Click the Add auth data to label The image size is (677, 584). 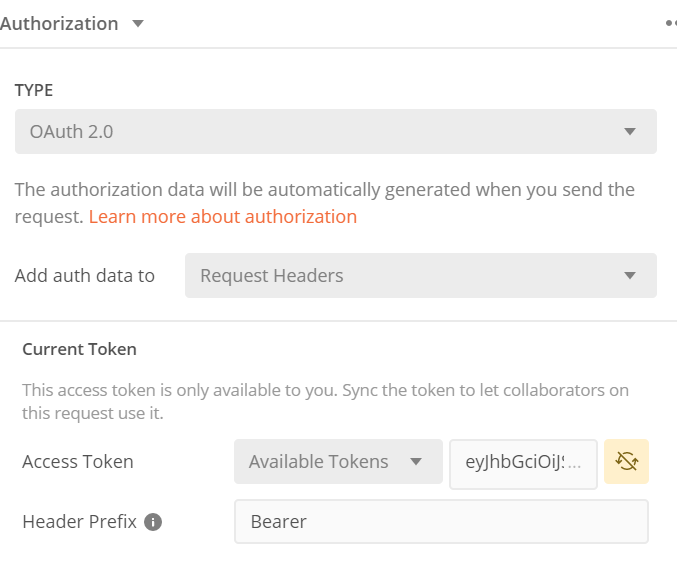[85, 275]
